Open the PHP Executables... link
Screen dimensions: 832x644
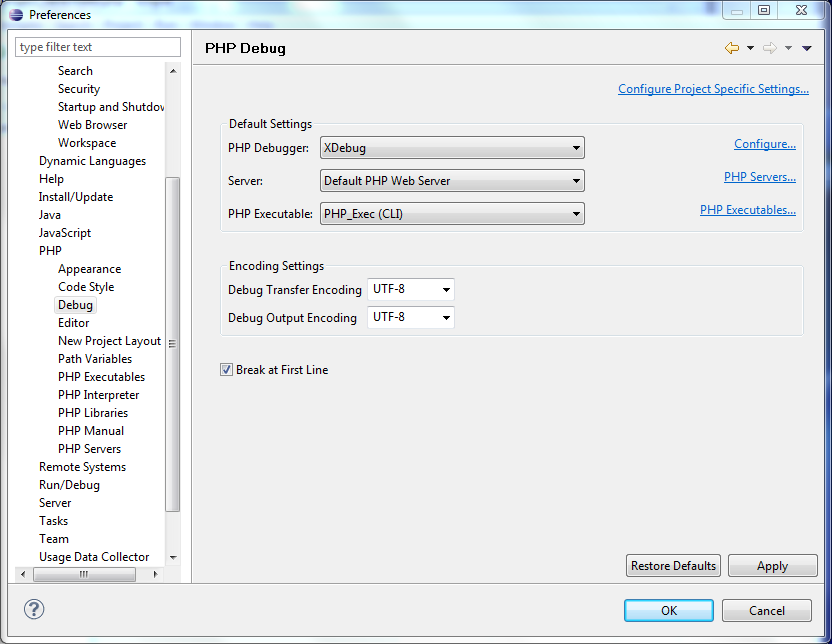tap(748, 210)
